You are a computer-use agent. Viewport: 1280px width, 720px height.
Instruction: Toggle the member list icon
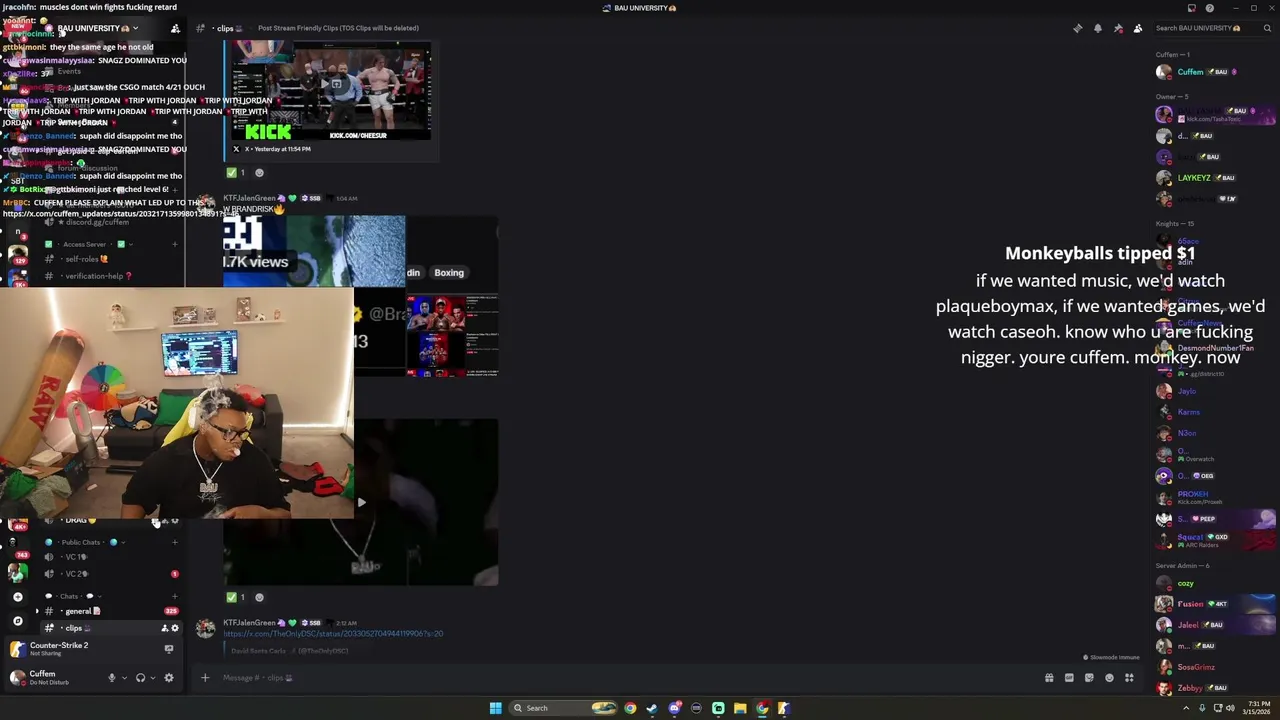point(1138,28)
